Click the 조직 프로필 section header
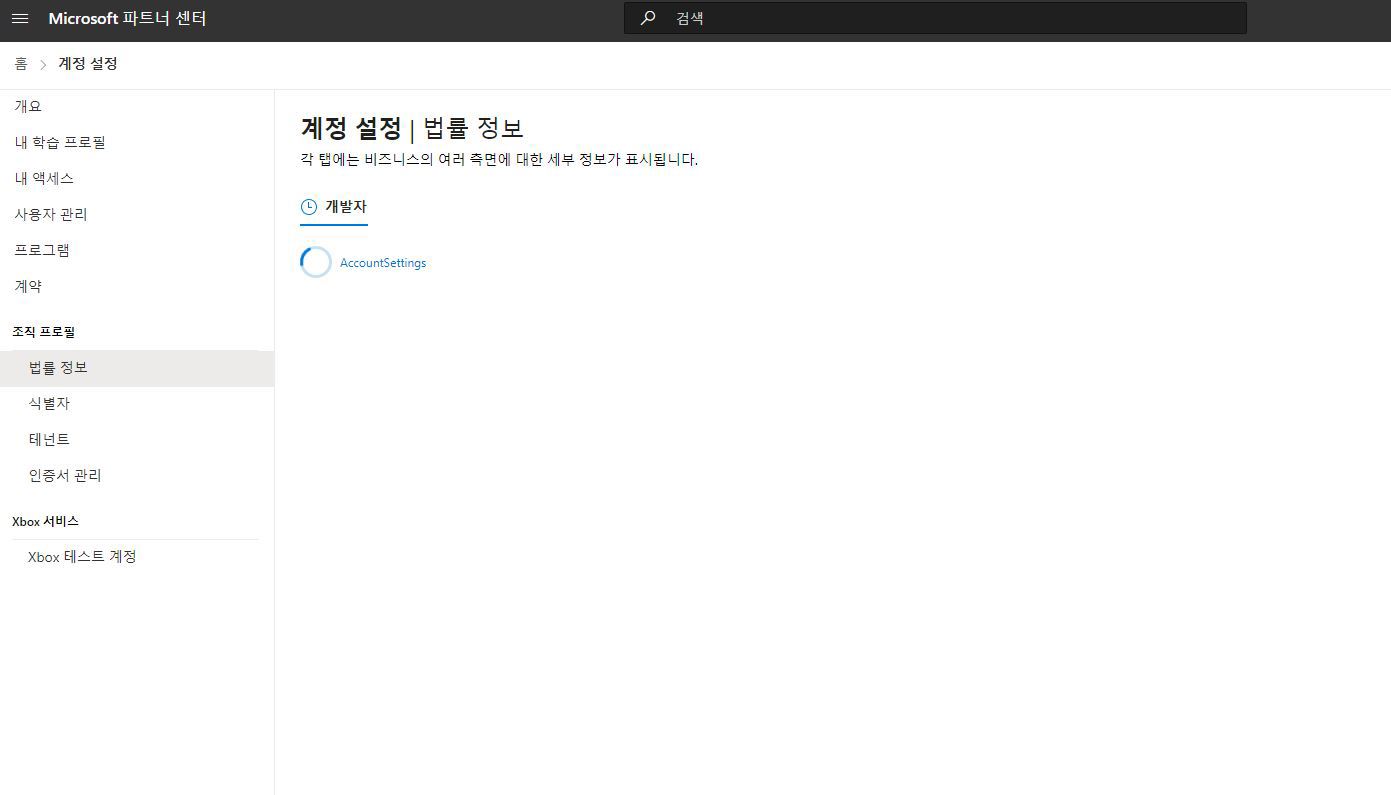The image size is (1391, 795). [x=44, y=332]
